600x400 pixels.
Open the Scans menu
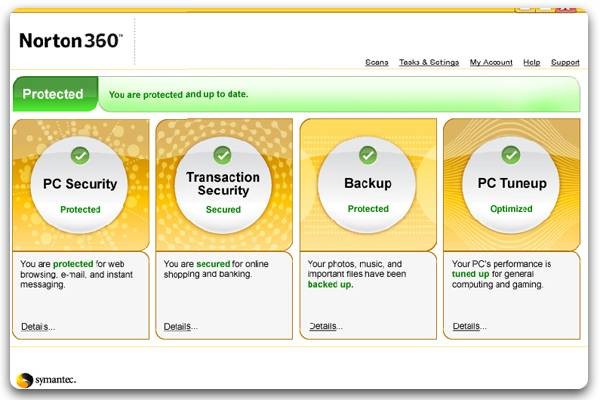coord(377,62)
